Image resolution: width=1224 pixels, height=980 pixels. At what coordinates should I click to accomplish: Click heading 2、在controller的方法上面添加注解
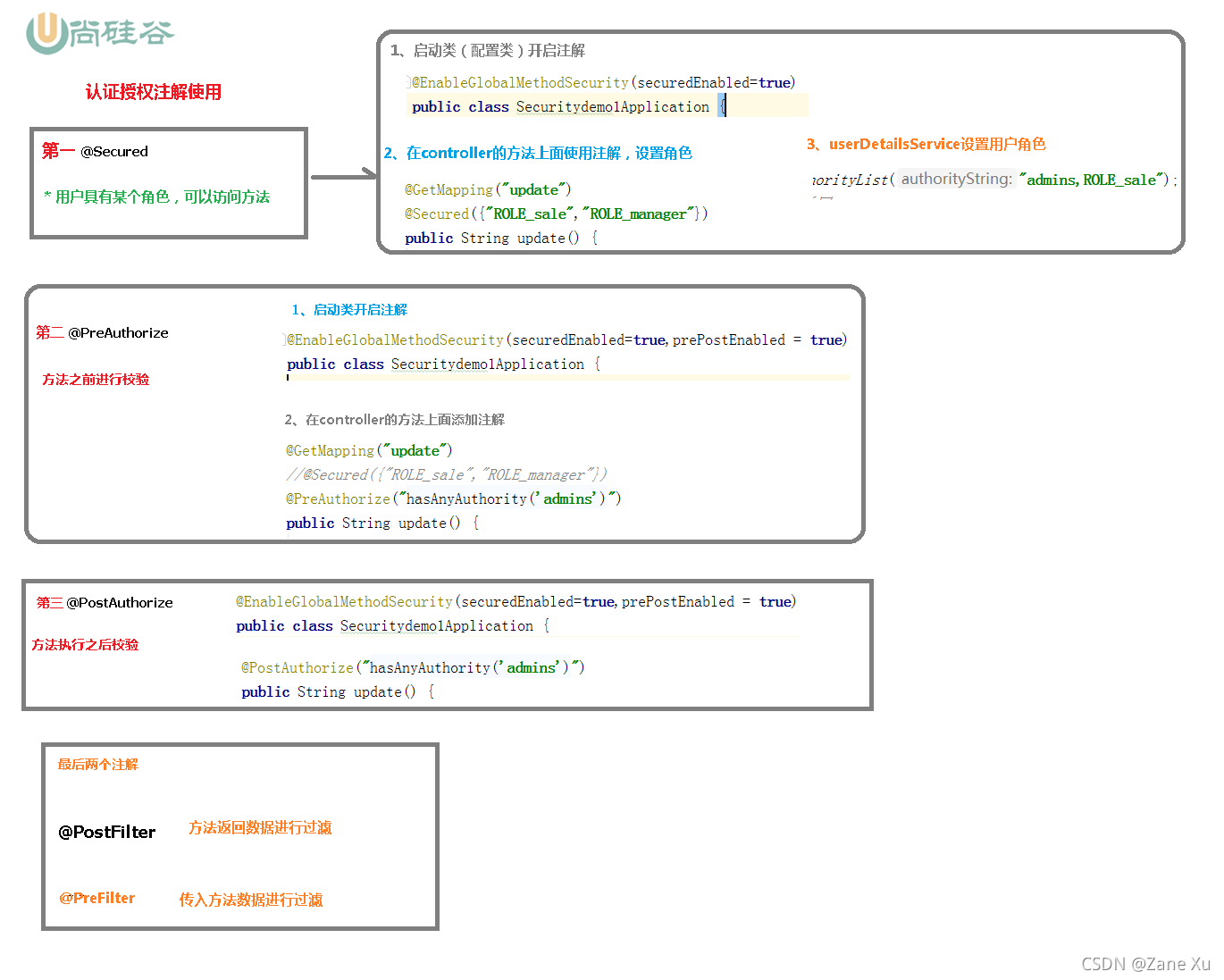pos(394,420)
